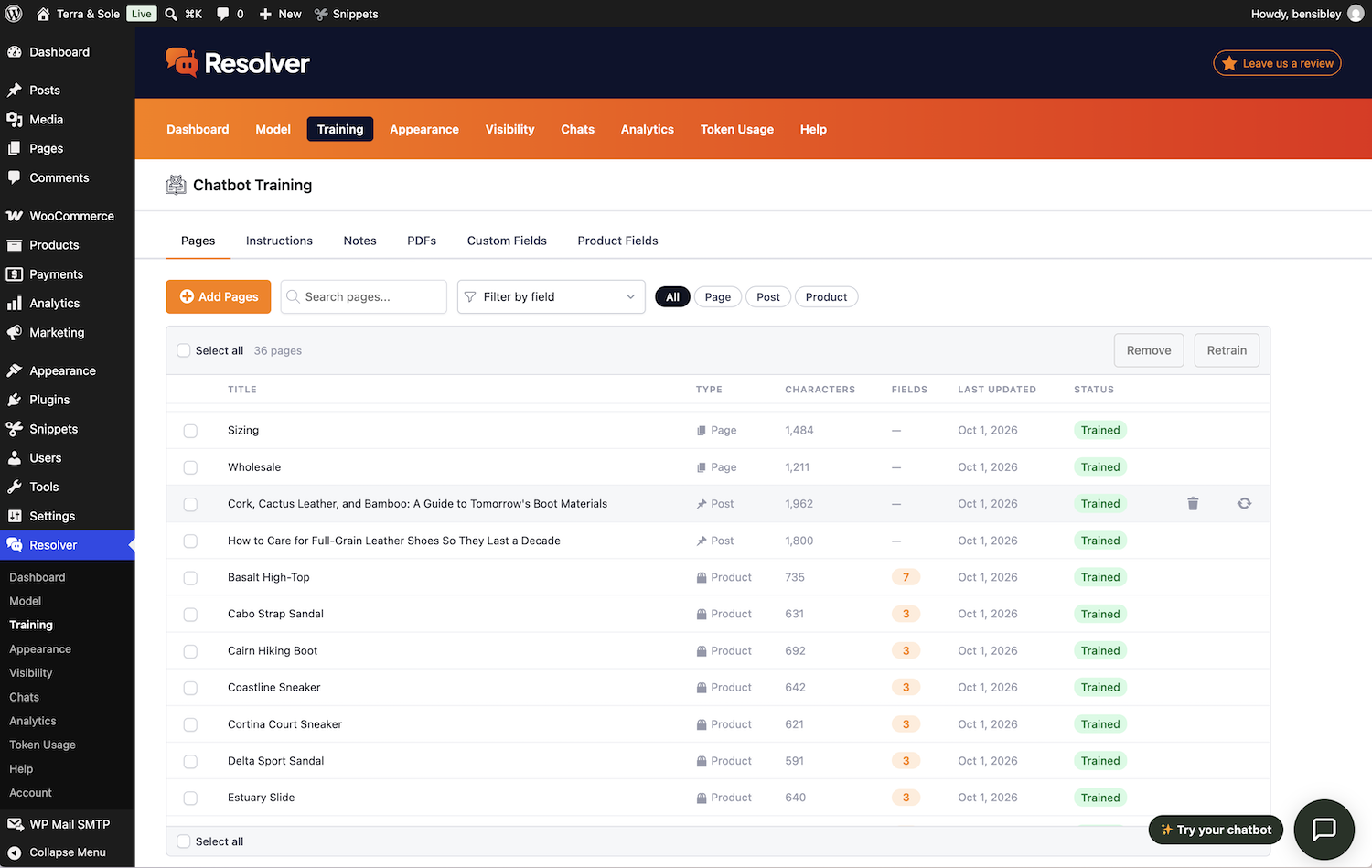Check the bottom Select all checkbox
Image resolution: width=1372 pixels, height=868 pixels.
coord(184,841)
